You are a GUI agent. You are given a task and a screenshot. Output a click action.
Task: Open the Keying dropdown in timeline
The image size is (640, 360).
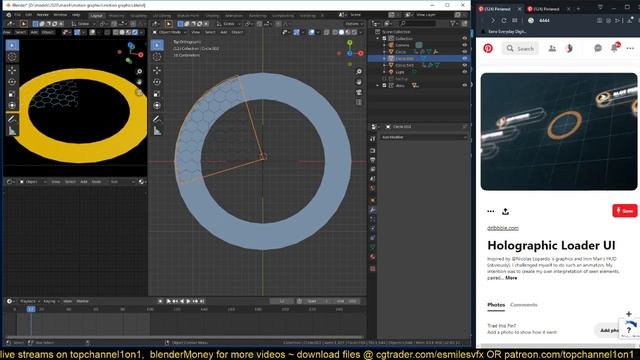click(x=51, y=301)
